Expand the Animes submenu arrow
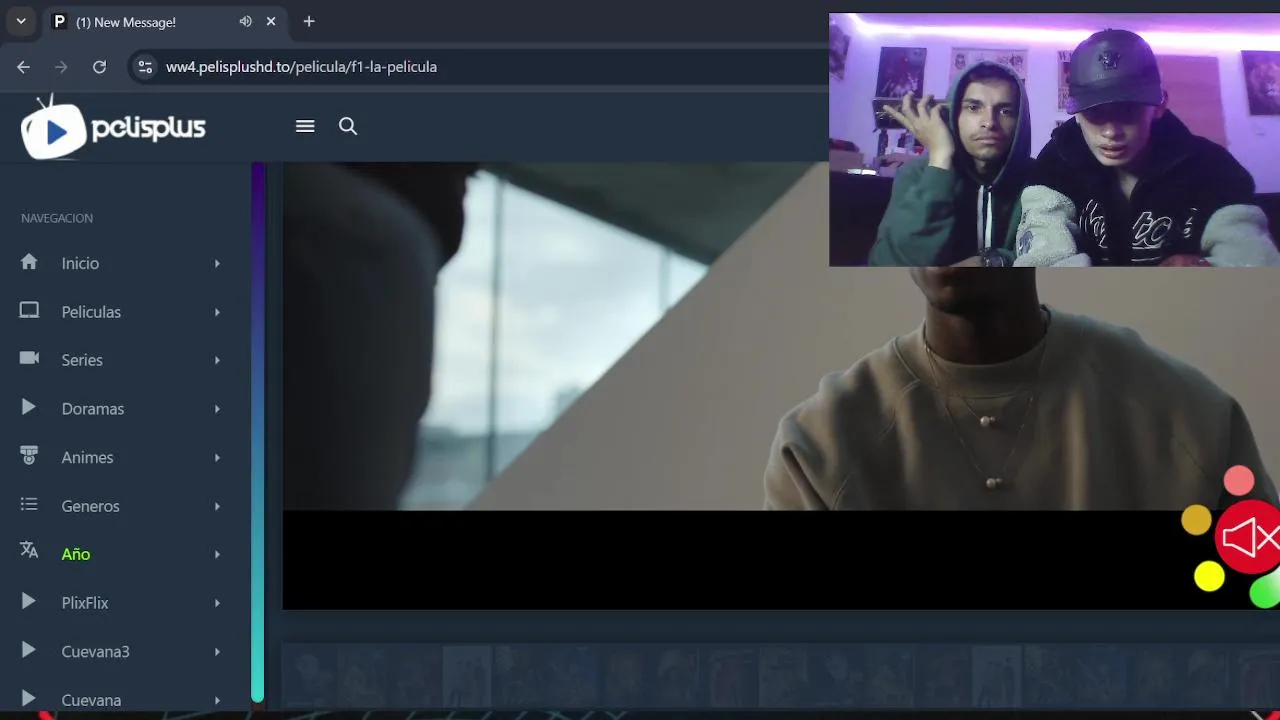1280x720 pixels. pos(217,457)
